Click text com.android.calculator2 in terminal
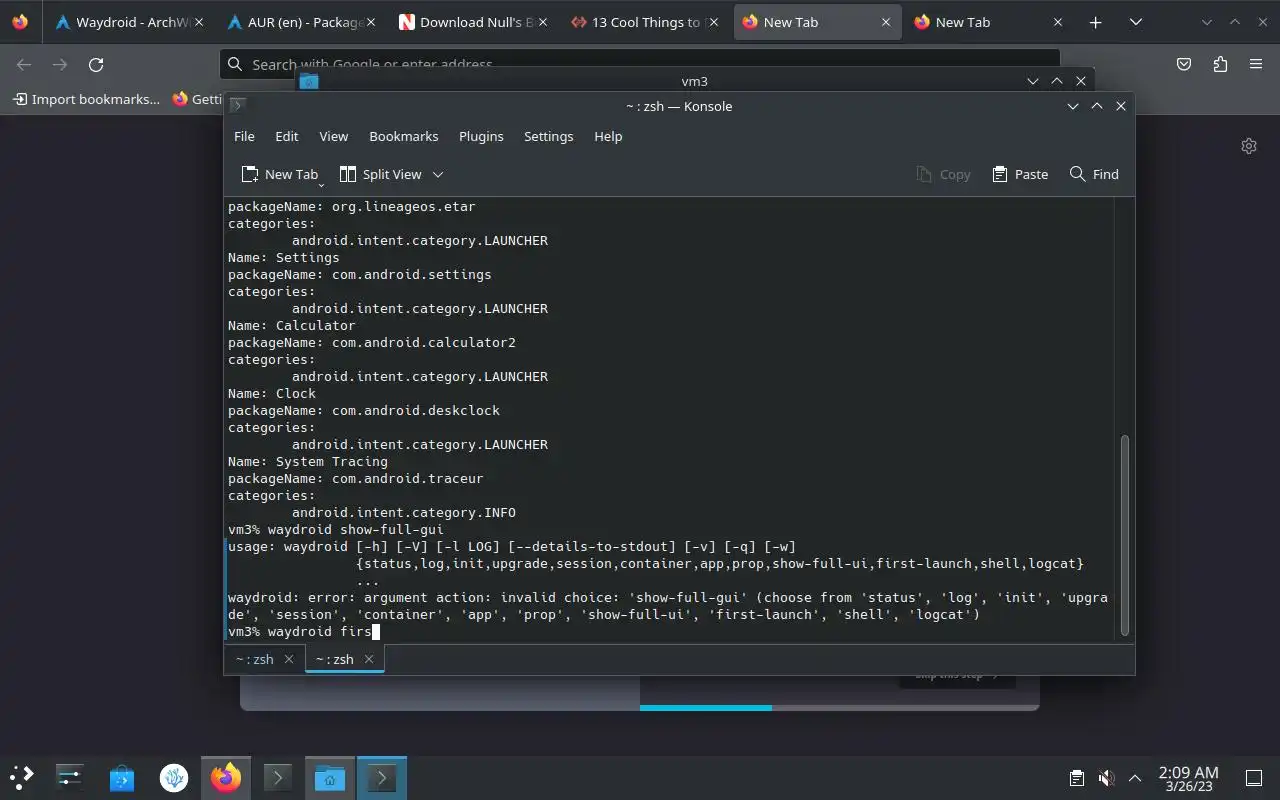This screenshot has height=800, width=1280. [x=424, y=342]
